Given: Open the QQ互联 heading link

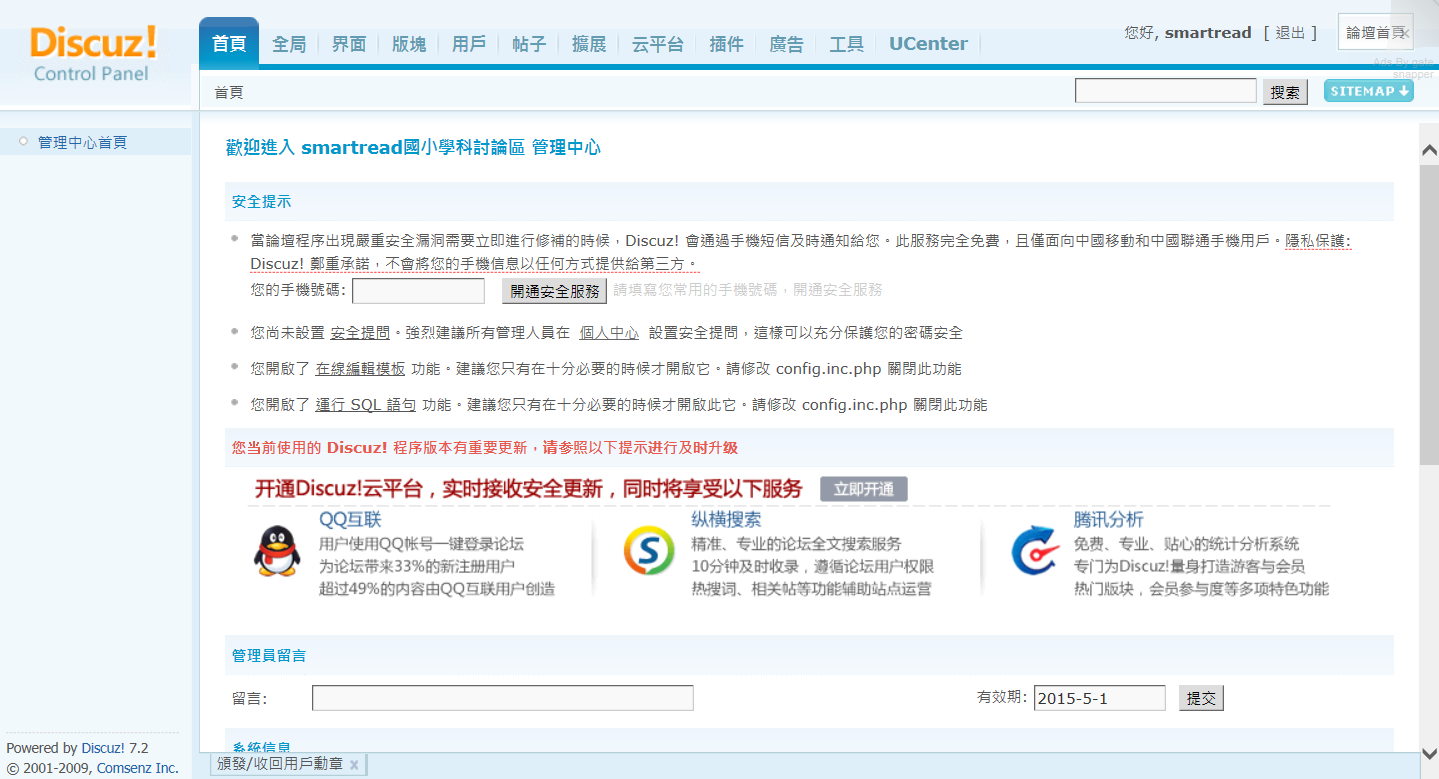Looking at the screenshot, I should [x=350, y=520].
